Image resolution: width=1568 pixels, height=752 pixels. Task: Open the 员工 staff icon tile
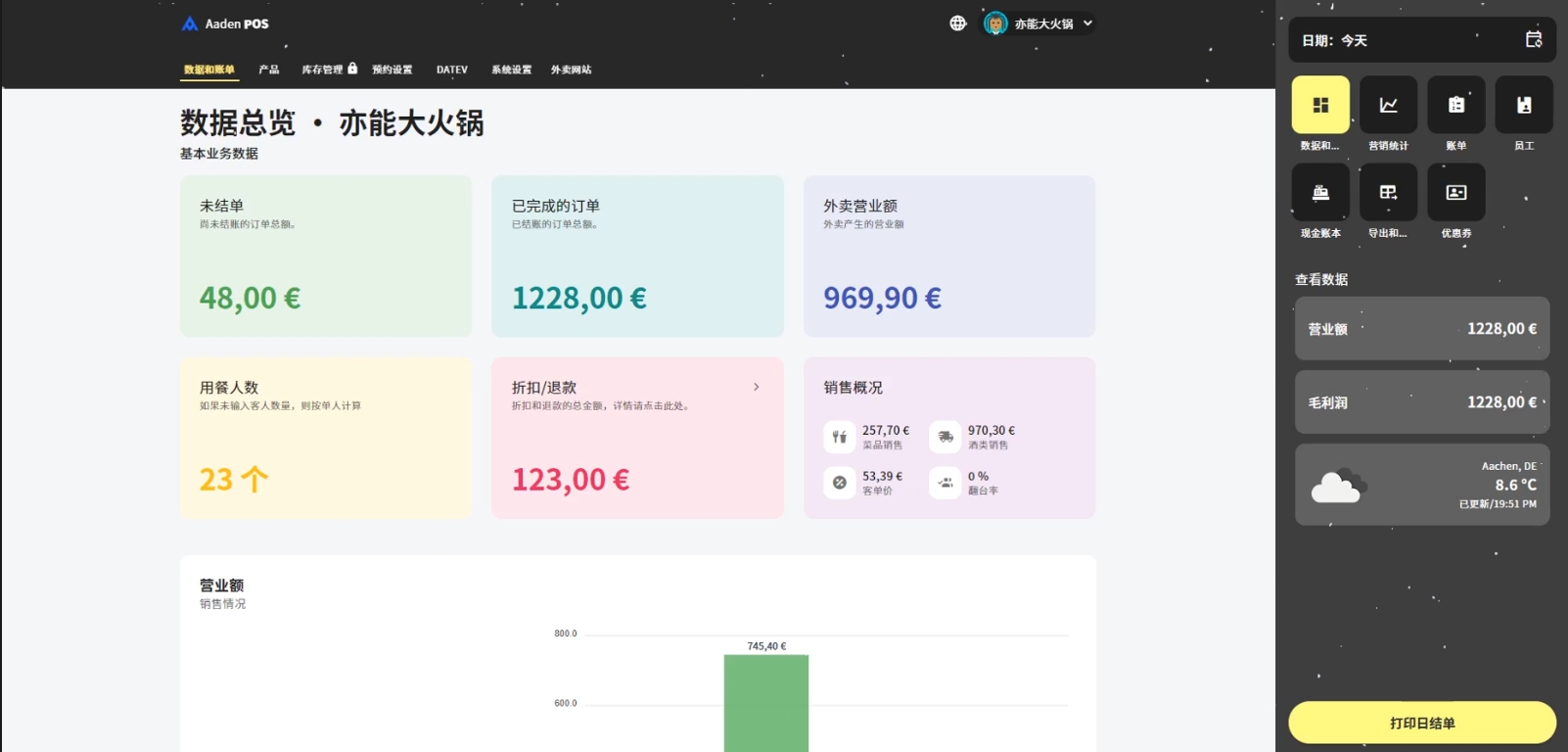click(x=1524, y=105)
